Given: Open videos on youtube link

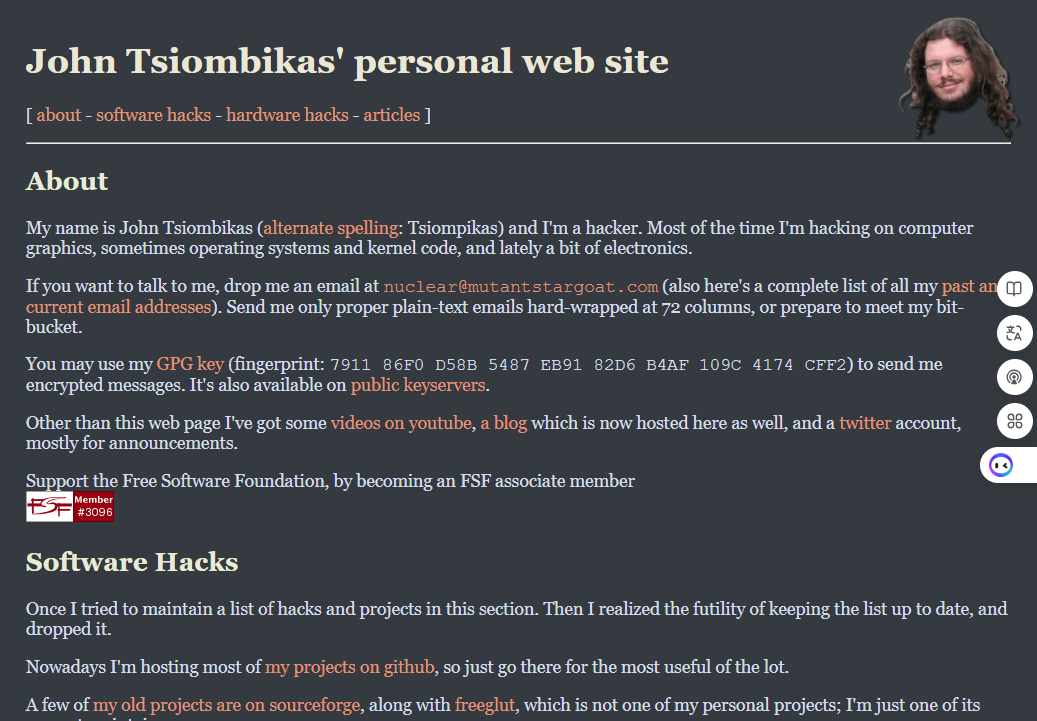Looking at the screenshot, I should (x=401, y=423).
